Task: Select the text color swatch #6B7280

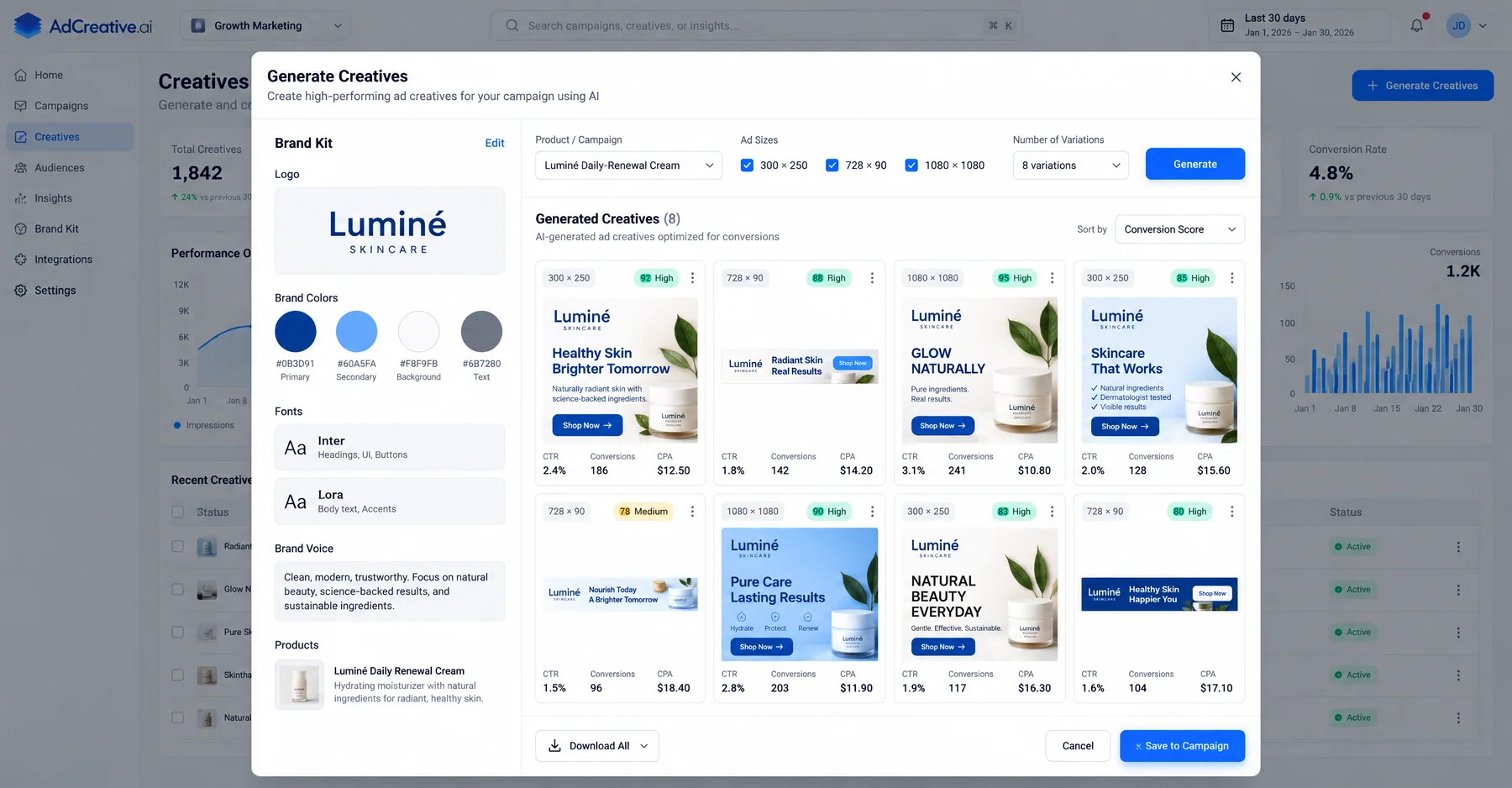Action: (x=481, y=331)
